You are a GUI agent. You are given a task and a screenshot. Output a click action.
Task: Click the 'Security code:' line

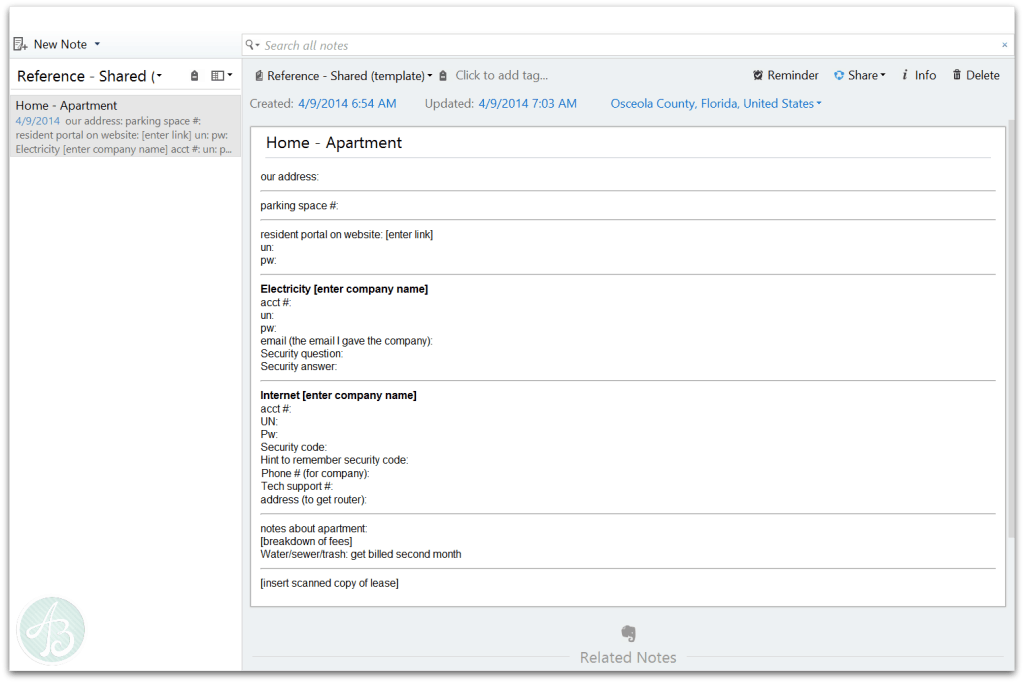294,447
